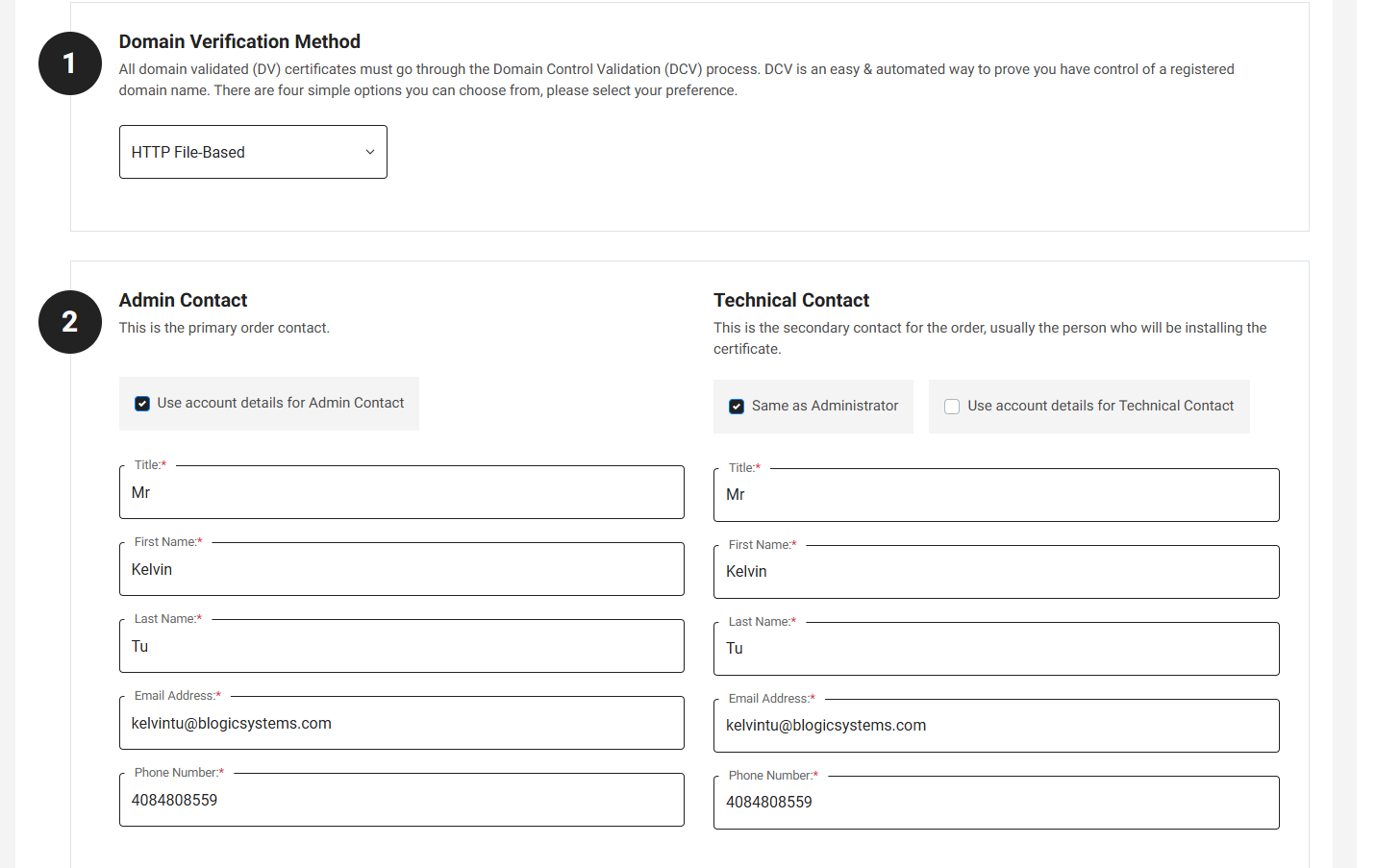The width and height of the screenshot is (1376, 868).
Task: Click the Admin Contact Title field
Action: (x=401, y=493)
